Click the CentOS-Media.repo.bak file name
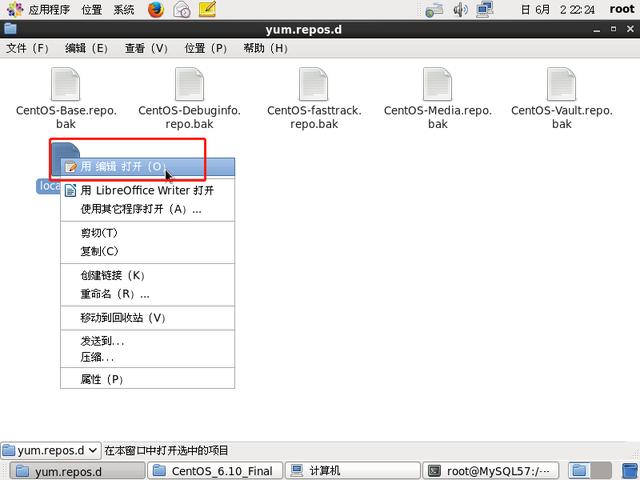Image resolution: width=640 pixels, height=480 pixels. click(x=438, y=117)
